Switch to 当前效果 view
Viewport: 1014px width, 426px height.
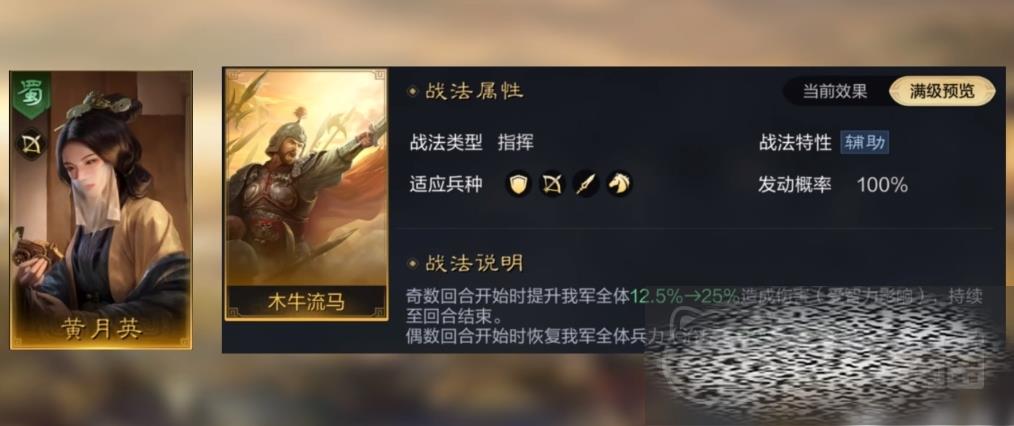(x=835, y=91)
